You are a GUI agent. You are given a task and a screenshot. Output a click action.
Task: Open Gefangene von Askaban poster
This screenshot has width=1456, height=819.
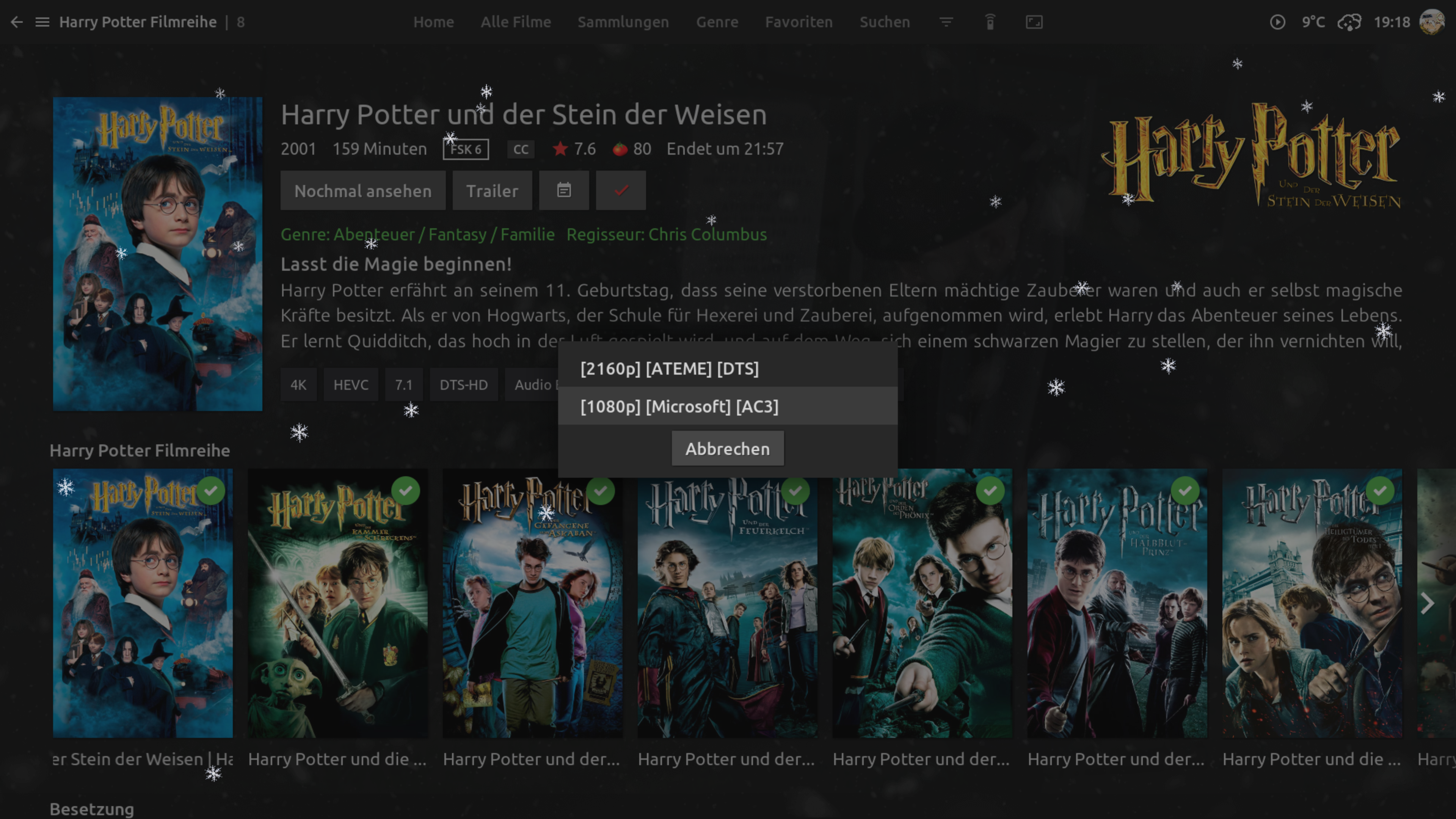tap(532, 603)
